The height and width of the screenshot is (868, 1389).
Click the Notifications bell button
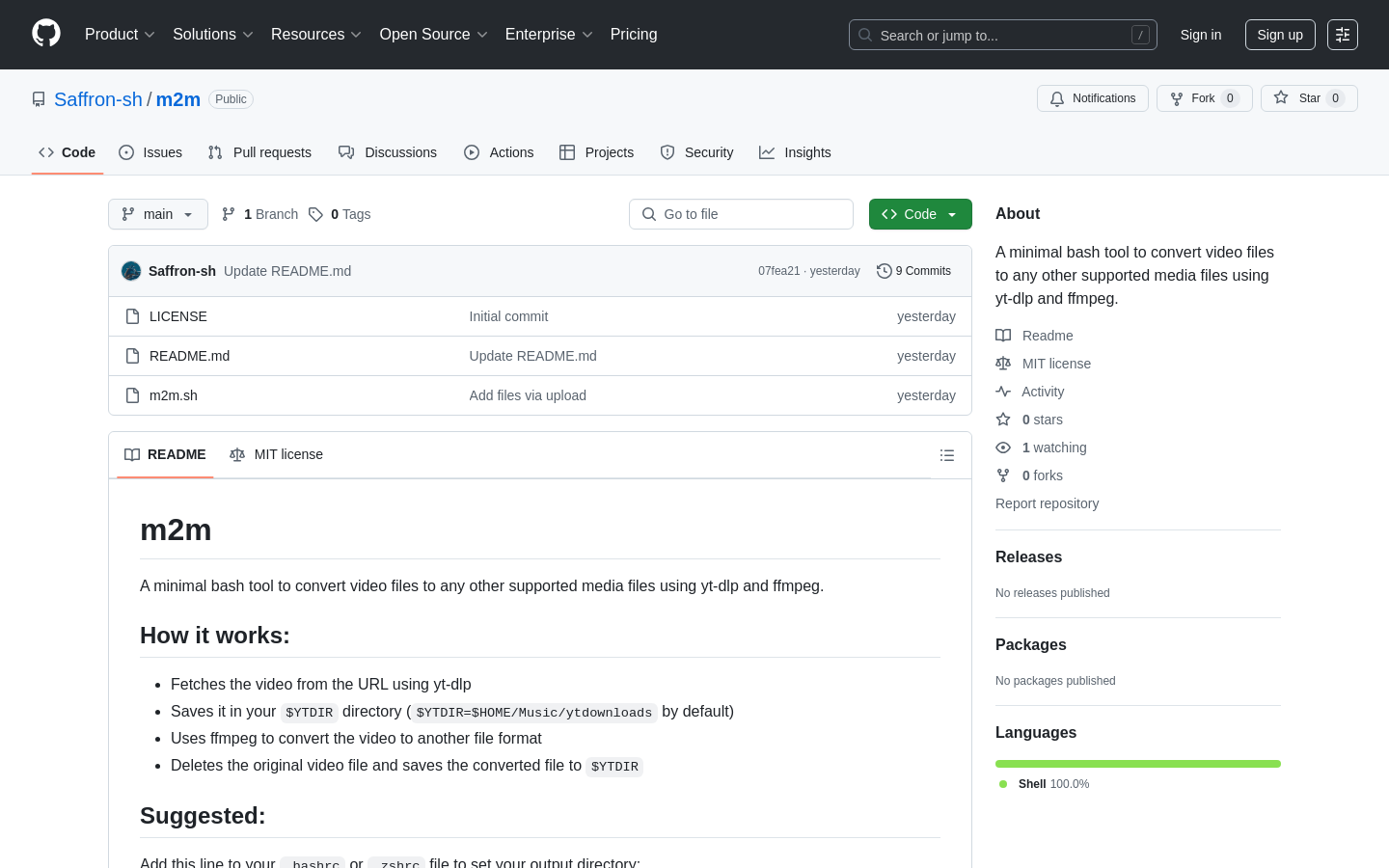(1093, 98)
